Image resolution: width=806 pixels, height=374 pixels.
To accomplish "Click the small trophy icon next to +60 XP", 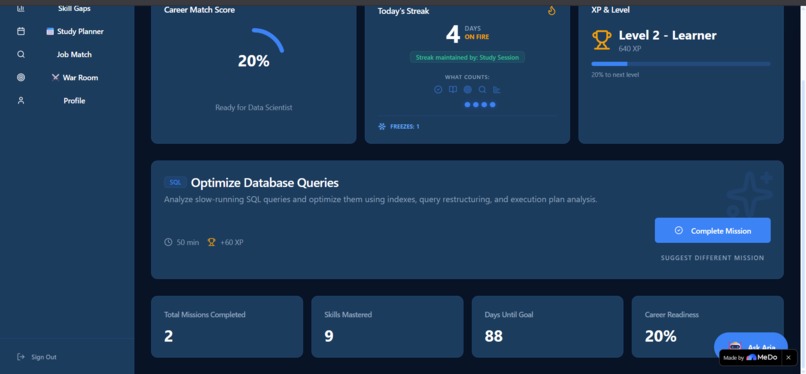I will 211,242.
